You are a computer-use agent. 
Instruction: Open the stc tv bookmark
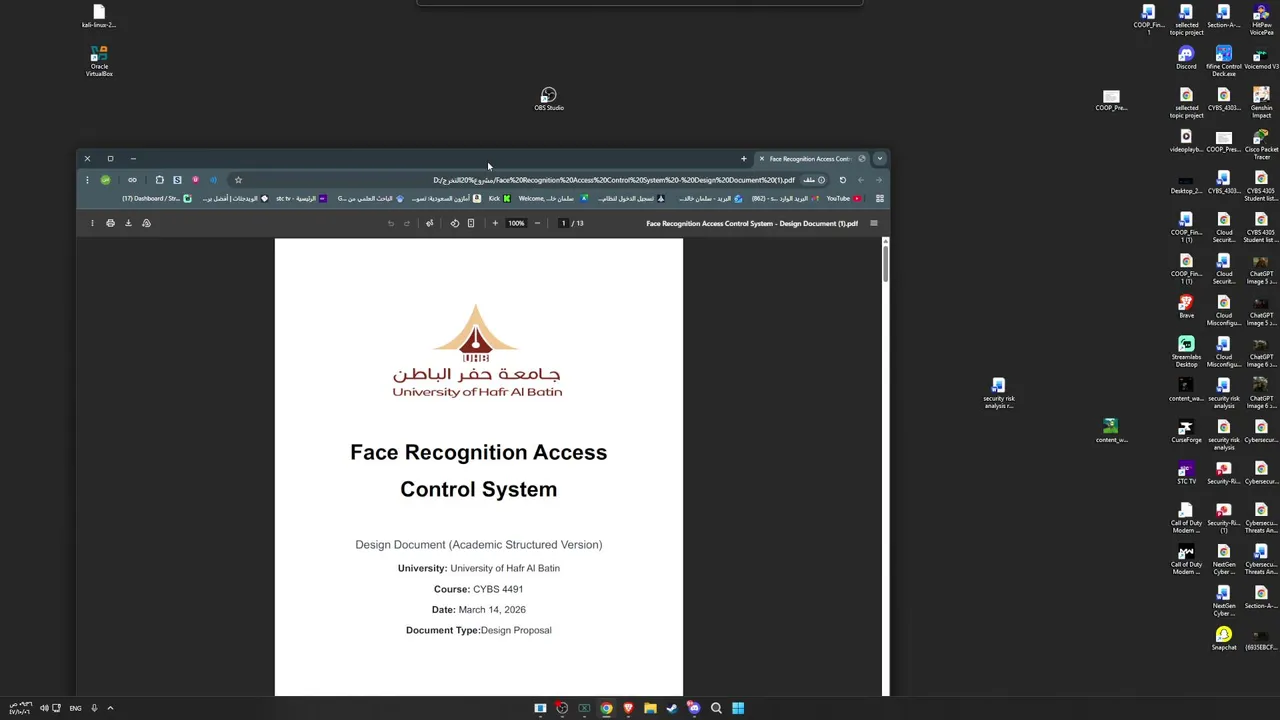301,199
